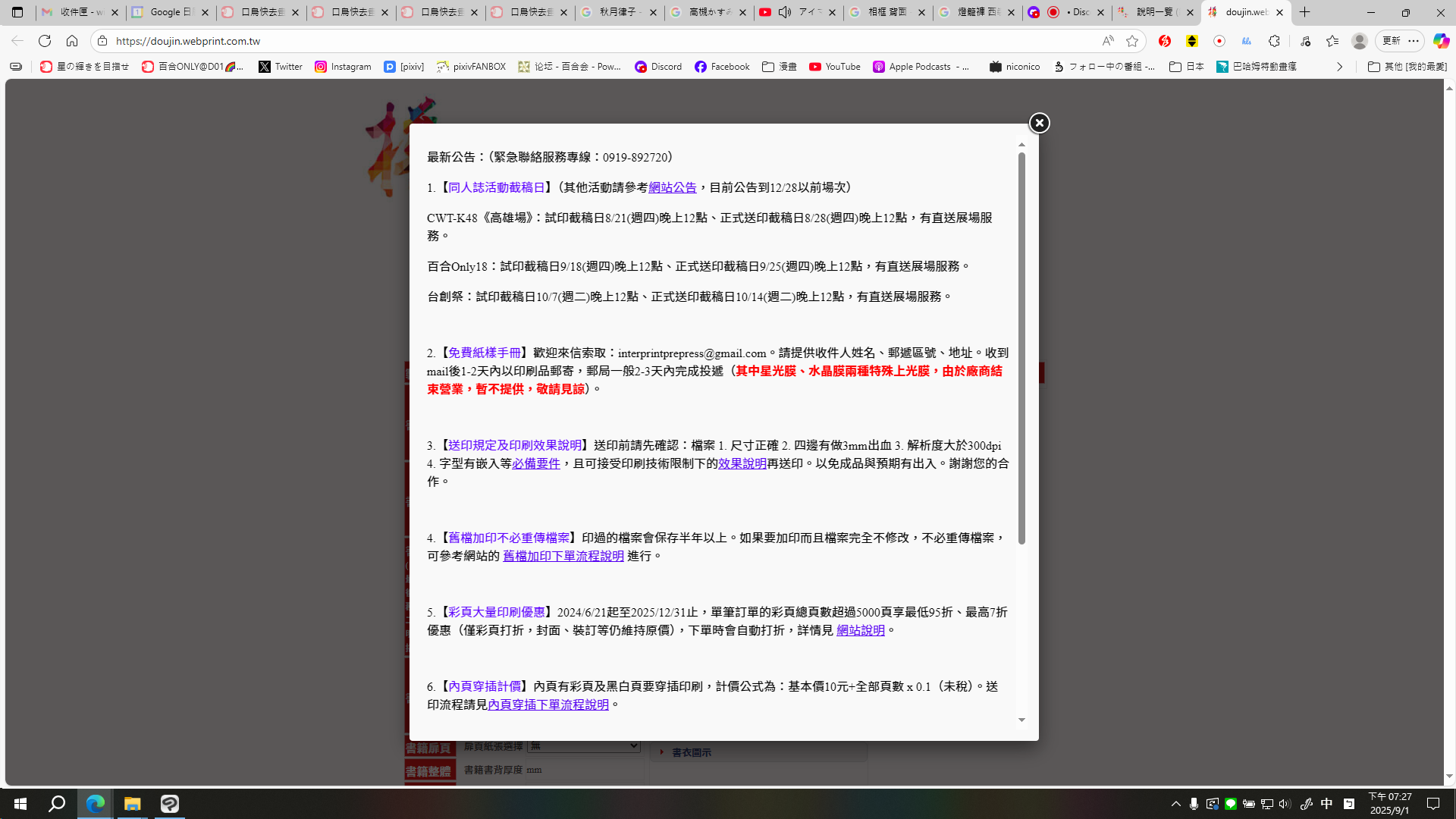This screenshot has height=819, width=1456.
Task: Switch to the Google 日曆 tab
Action: coord(170,12)
